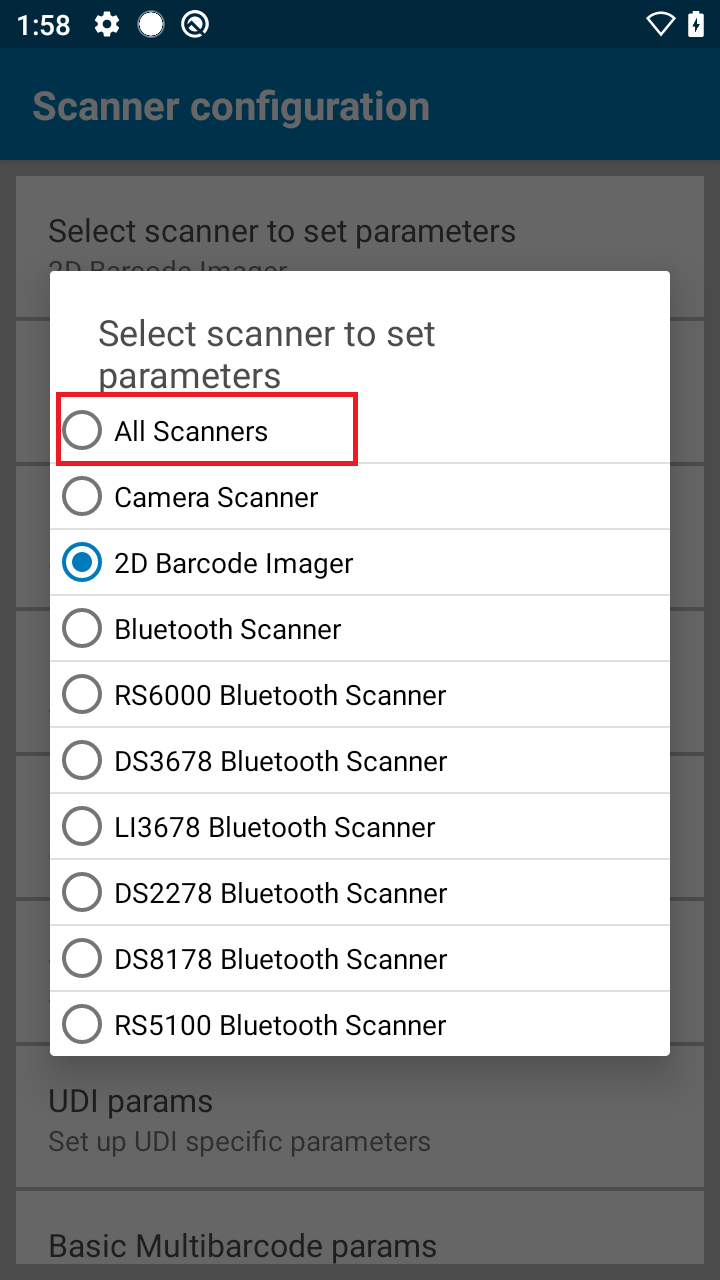Tap the Wi-Fi icon in the status bar
720x1280 pixels.
660,23
